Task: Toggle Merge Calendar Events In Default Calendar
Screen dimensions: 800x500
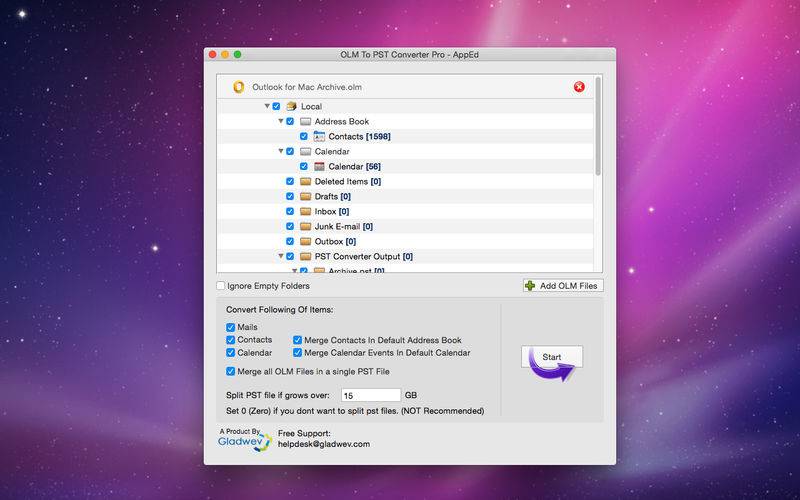Action: point(297,353)
